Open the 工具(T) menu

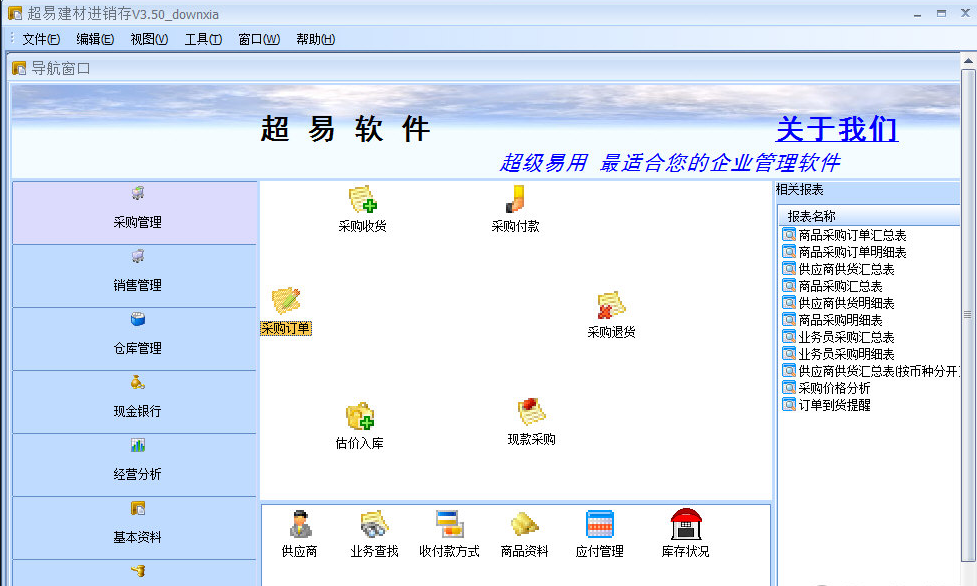click(x=203, y=39)
